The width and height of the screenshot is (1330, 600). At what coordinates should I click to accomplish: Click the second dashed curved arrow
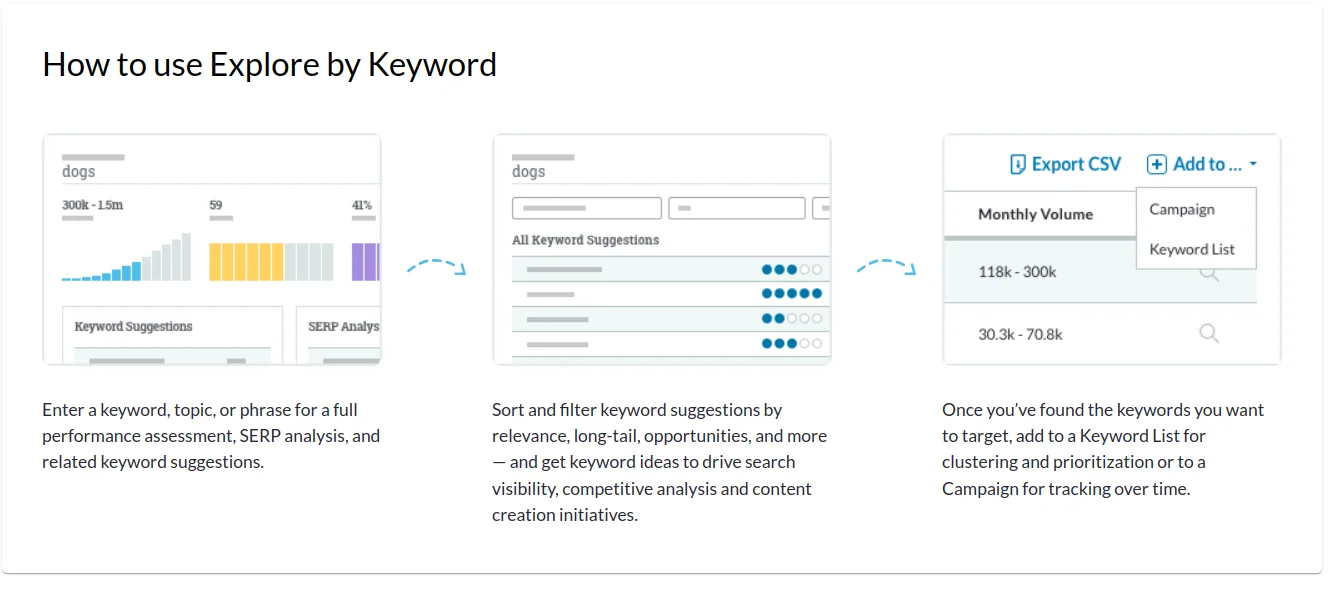(886, 266)
